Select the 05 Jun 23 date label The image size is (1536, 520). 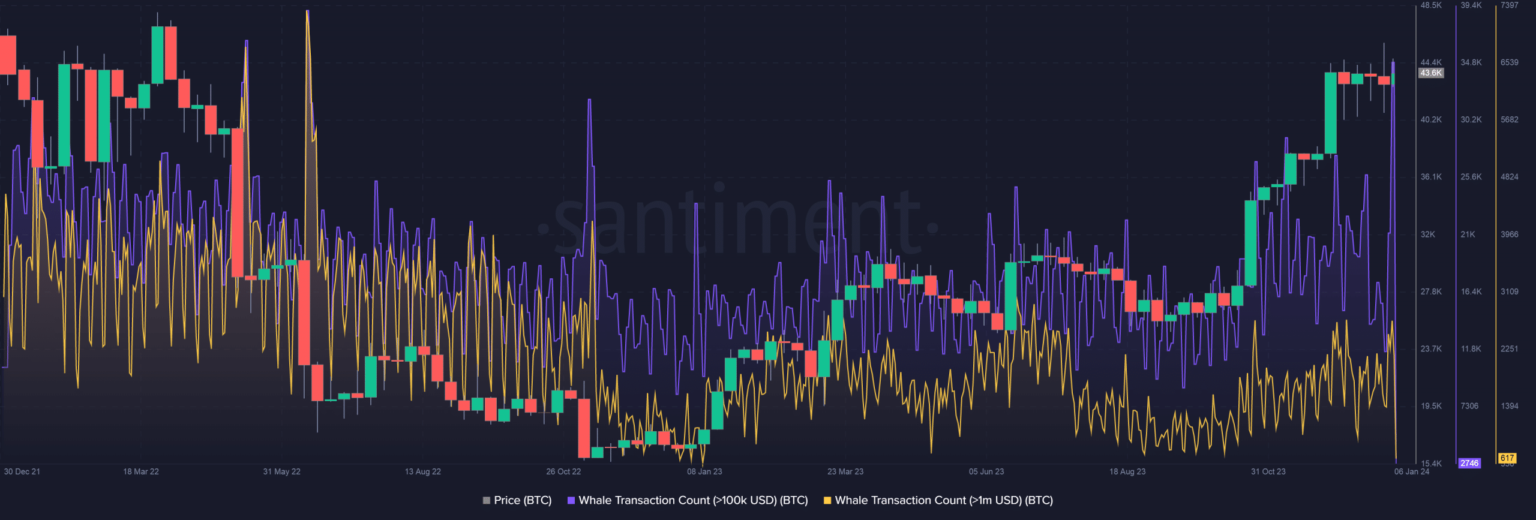pyautogui.click(x=986, y=470)
